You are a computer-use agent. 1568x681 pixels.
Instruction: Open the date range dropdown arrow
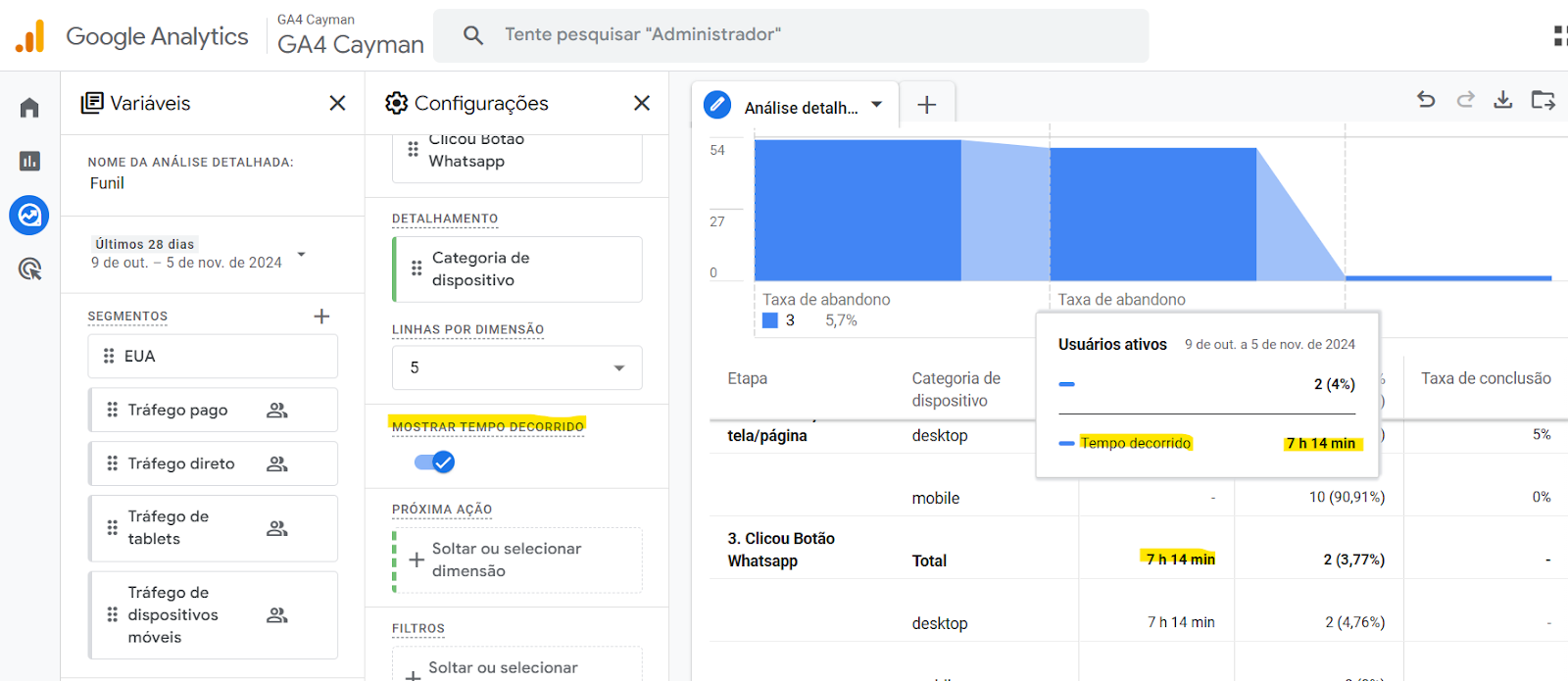(x=301, y=254)
